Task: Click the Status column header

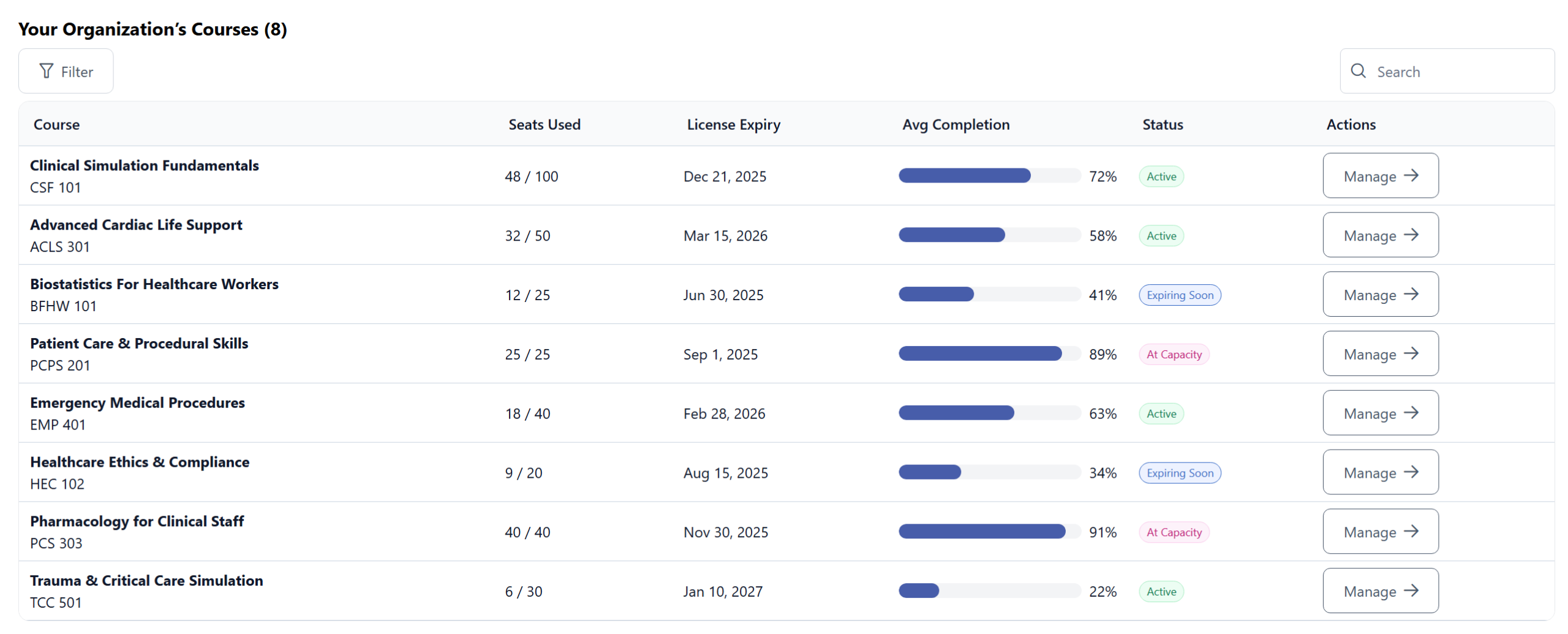Action: coord(1162,124)
